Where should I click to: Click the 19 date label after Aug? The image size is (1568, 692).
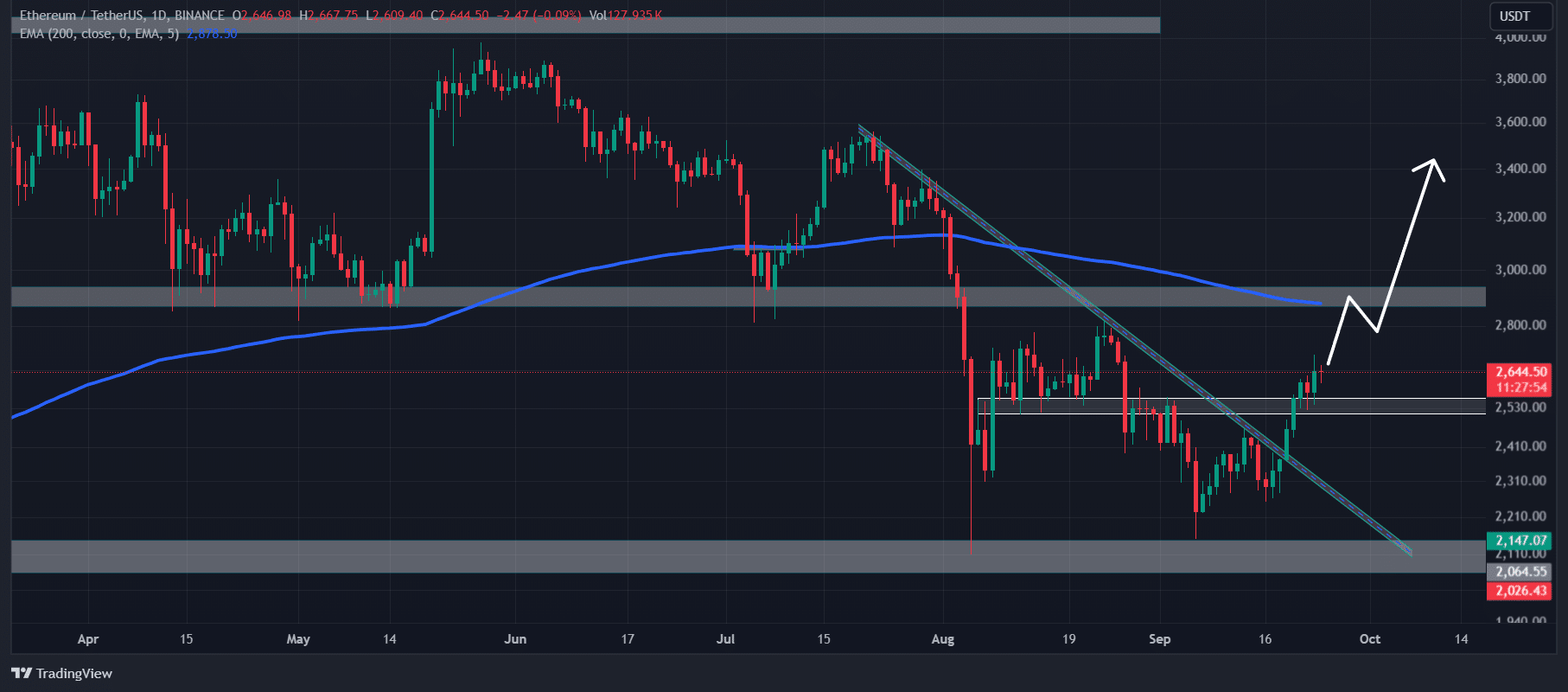pos(1069,639)
